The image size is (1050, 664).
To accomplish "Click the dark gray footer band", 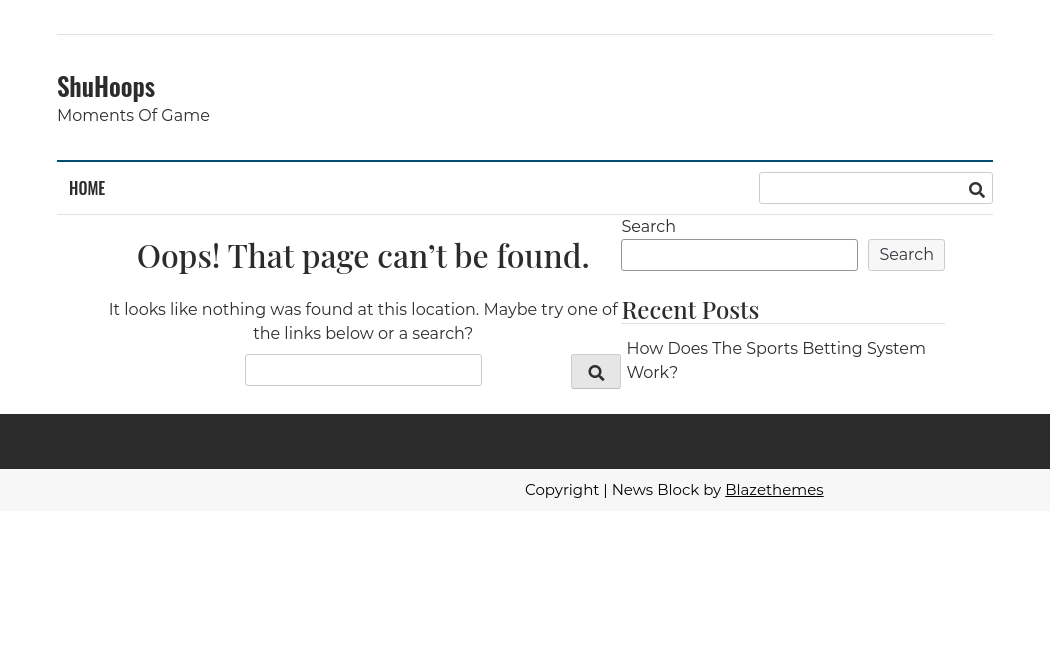I will click(525, 441).
